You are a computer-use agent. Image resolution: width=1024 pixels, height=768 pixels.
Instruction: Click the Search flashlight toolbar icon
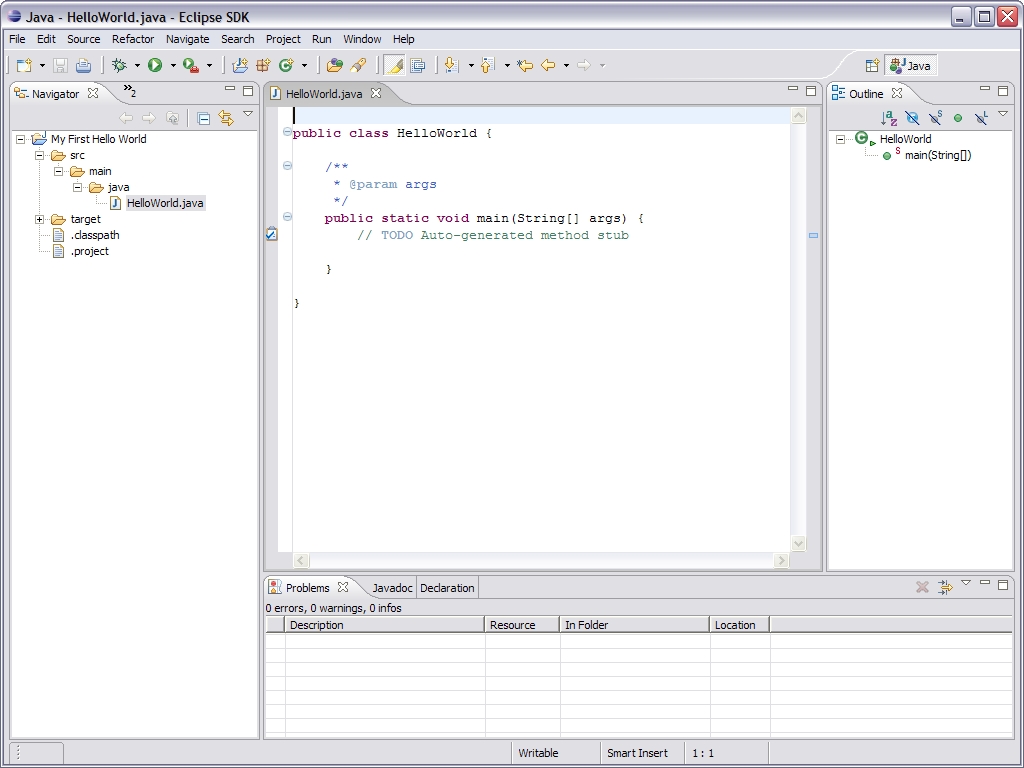pos(358,65)
